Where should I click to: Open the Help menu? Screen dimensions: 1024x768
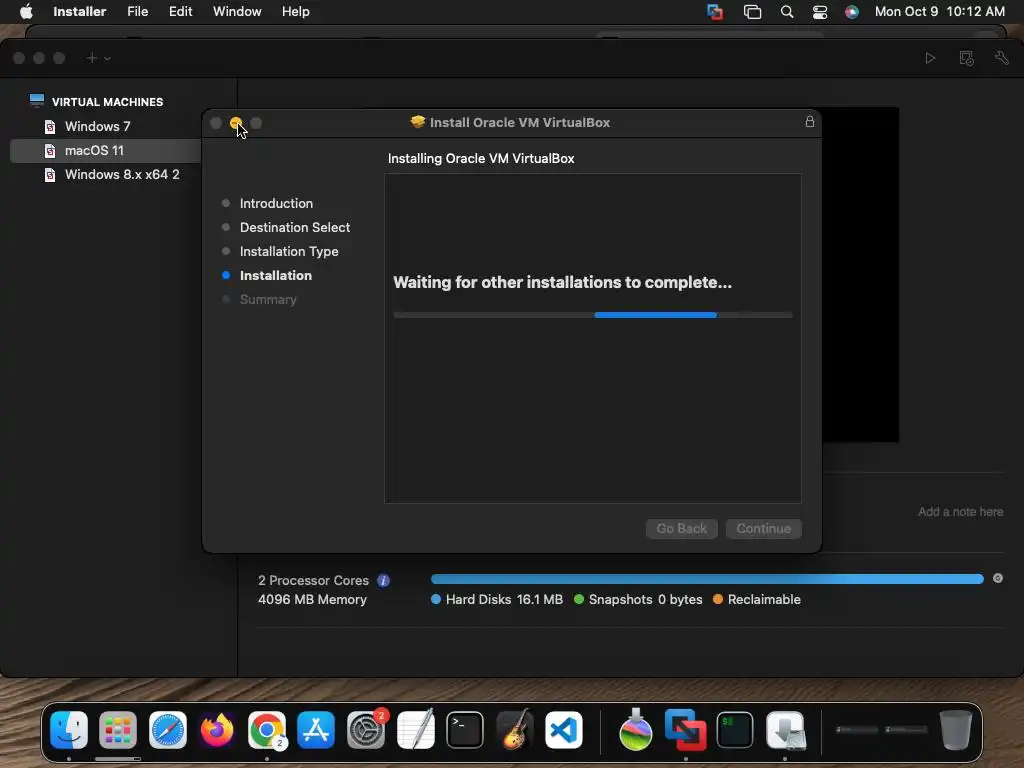tap(296, 12)
